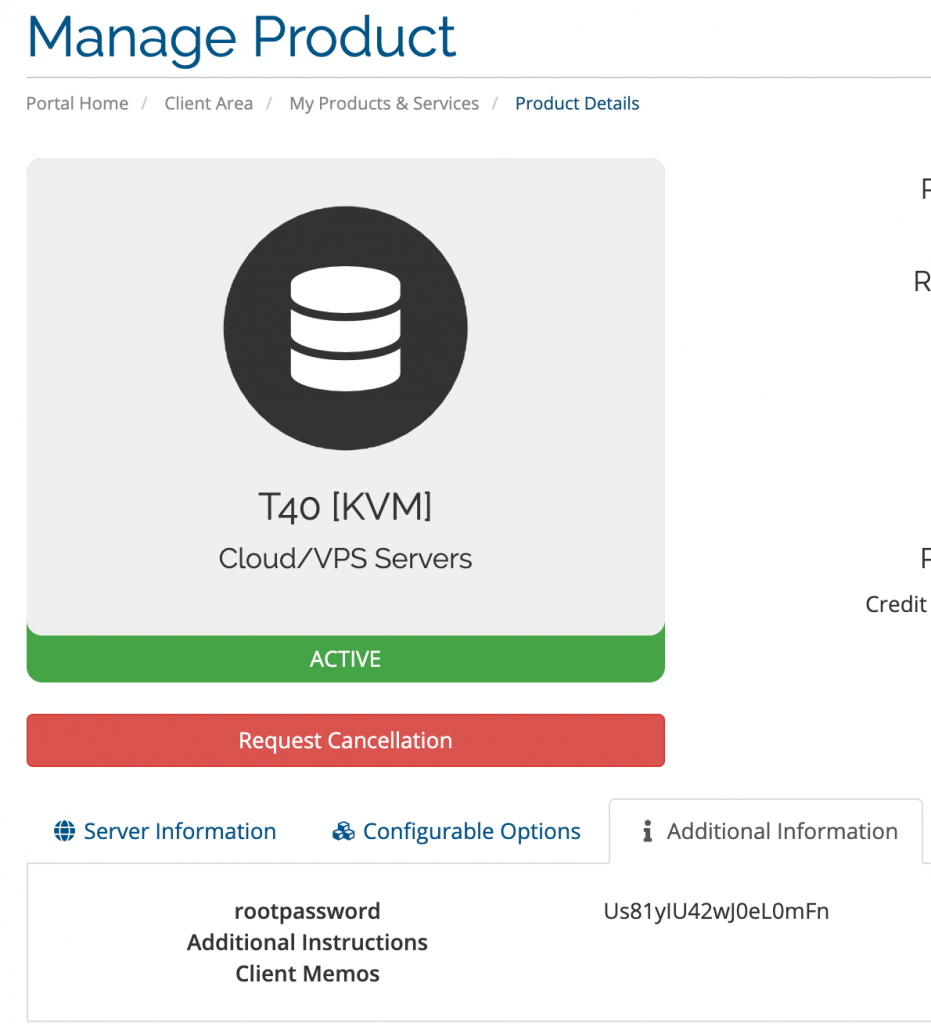Click the globe icon beside Server Information
The image size is (931, 1030).
pyautogui.click(x=65, y=832)
